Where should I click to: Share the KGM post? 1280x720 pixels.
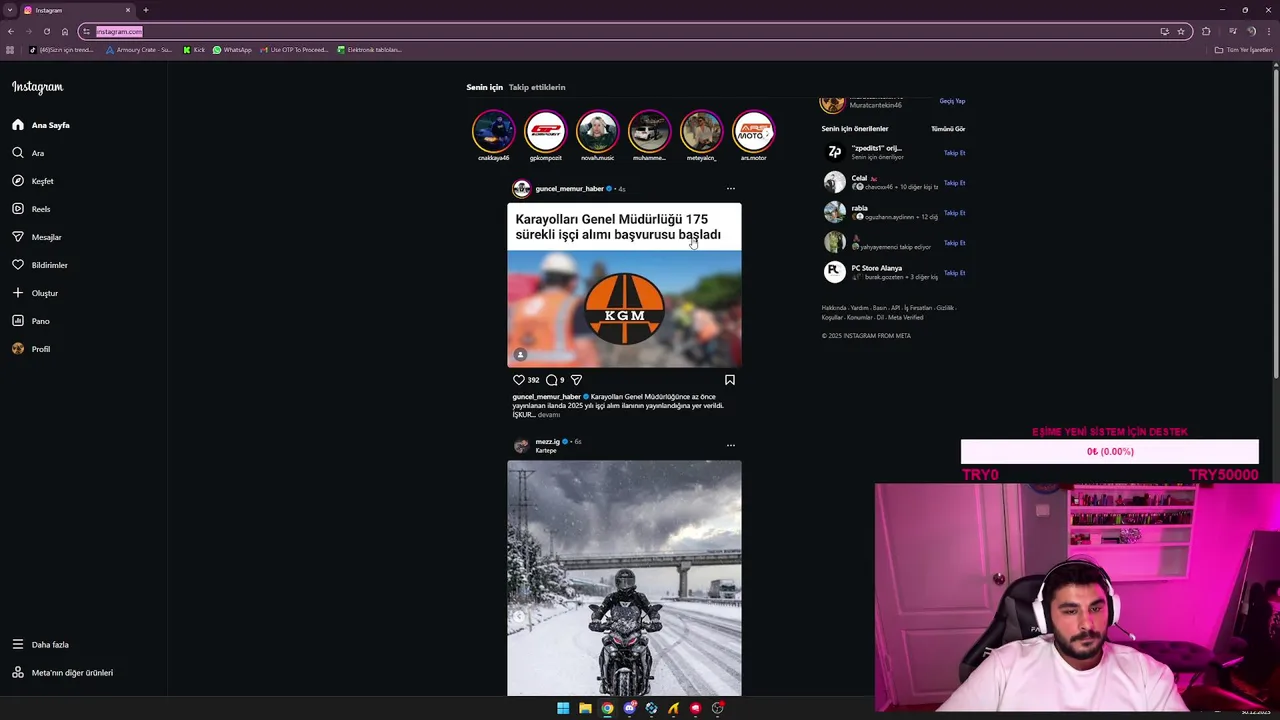pos(576,380)
